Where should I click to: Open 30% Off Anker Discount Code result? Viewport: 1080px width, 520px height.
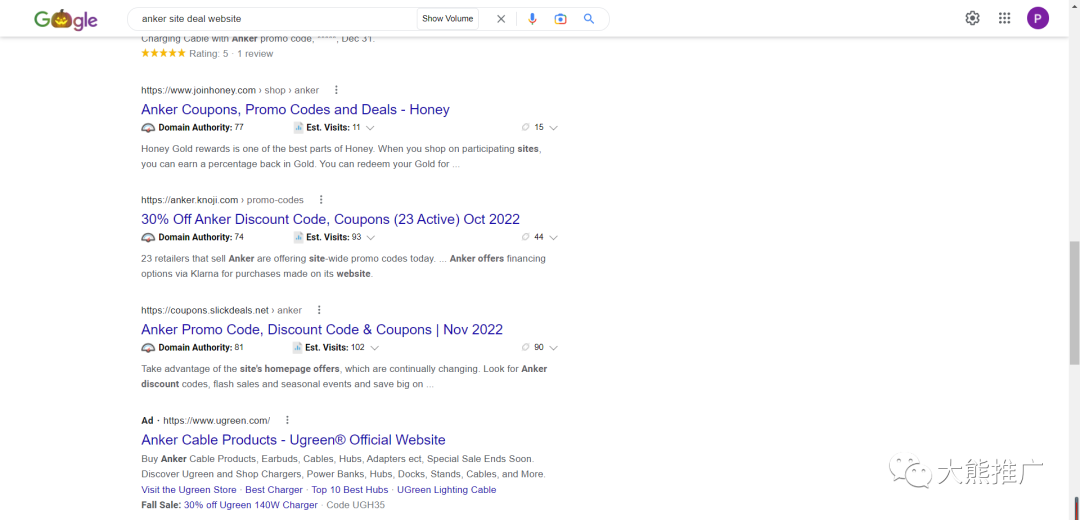(330, 219)
